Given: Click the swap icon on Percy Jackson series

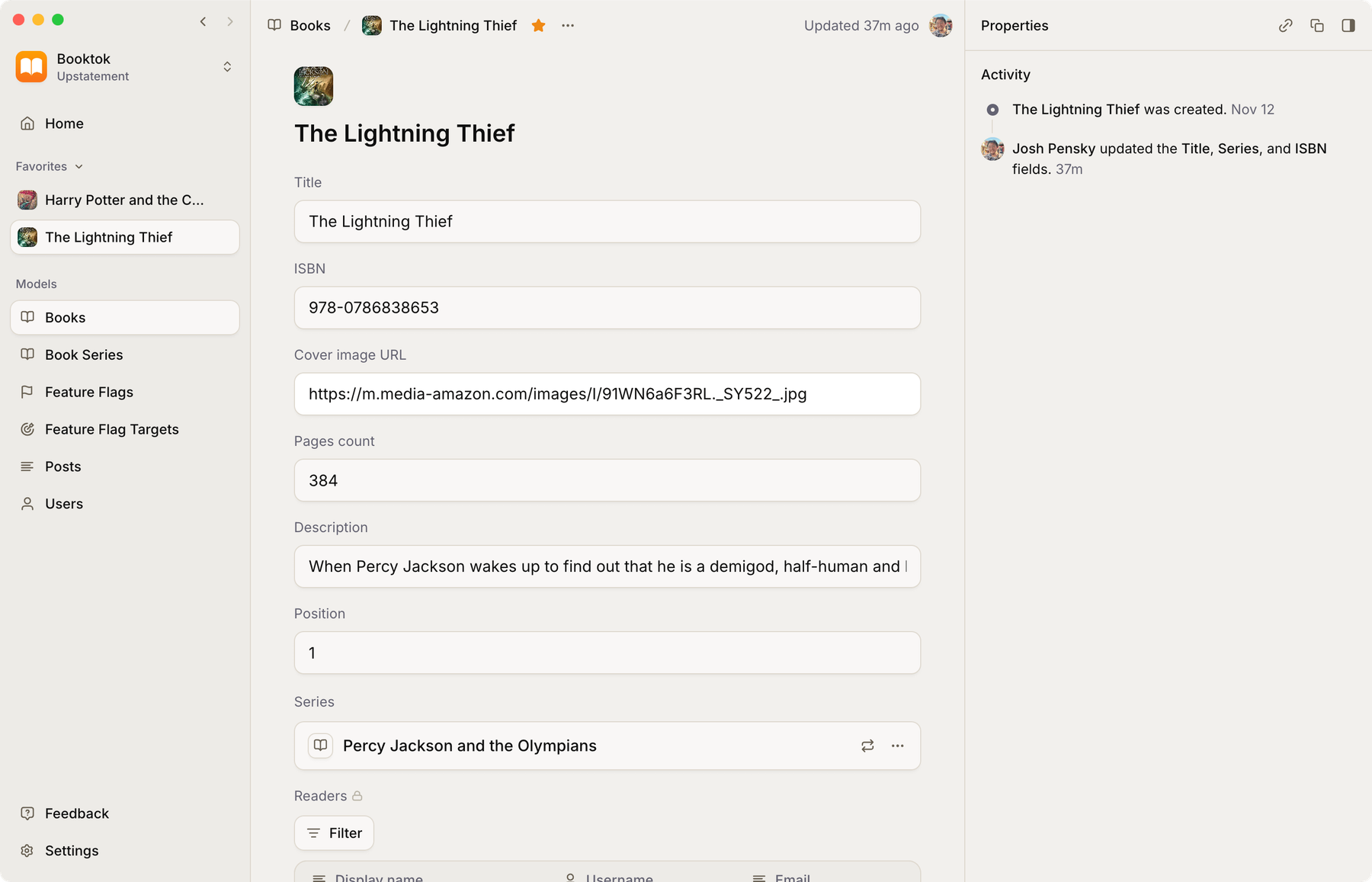Looking at the screenshot, I should [867, 746].
